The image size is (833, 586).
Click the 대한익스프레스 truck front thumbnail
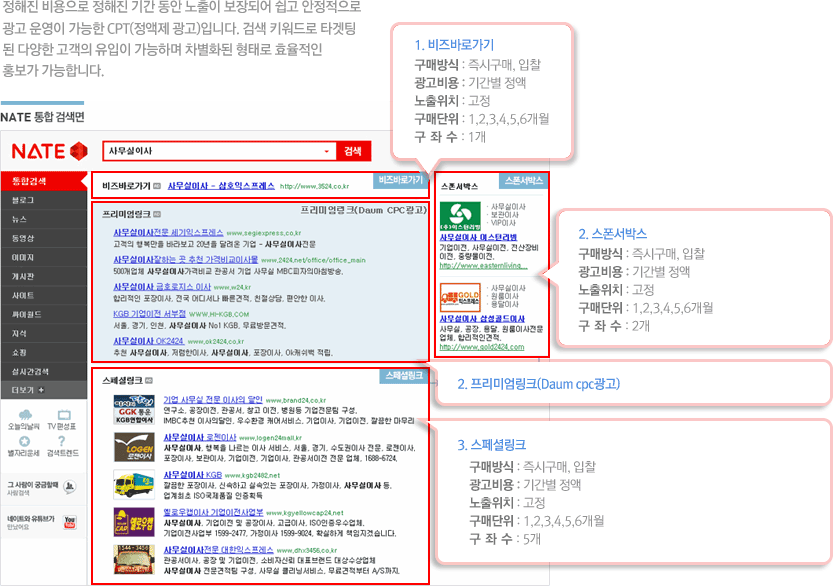[x=134, y=559]
